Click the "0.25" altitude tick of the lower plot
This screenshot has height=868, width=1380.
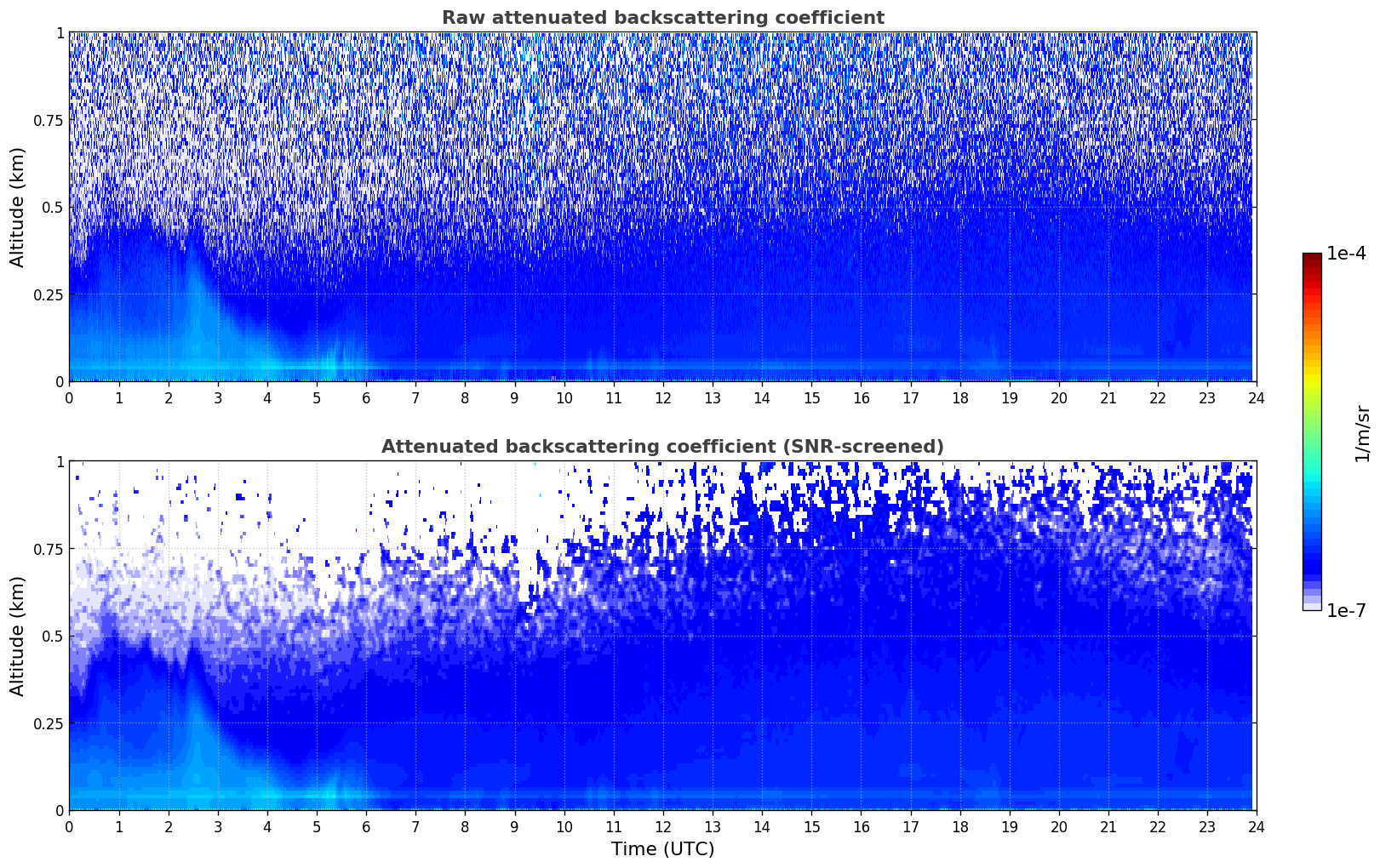pos(49,723)
